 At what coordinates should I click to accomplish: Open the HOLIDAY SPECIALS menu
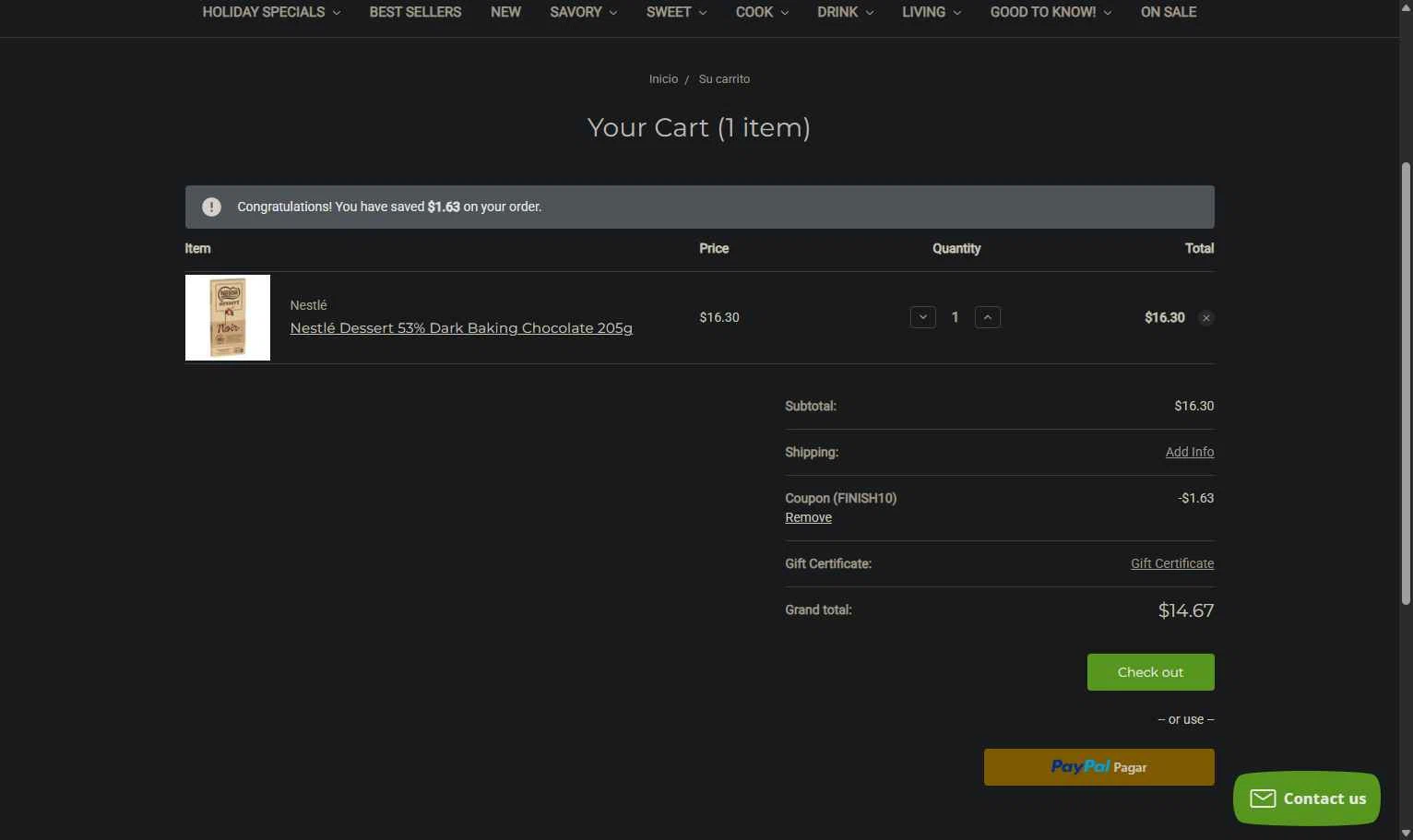point(271,12)
